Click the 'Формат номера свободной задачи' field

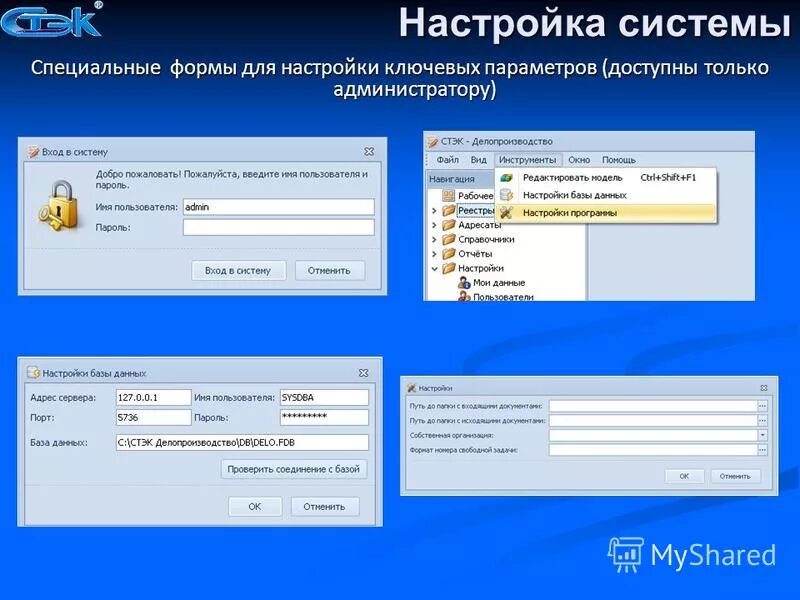(653, 450)
